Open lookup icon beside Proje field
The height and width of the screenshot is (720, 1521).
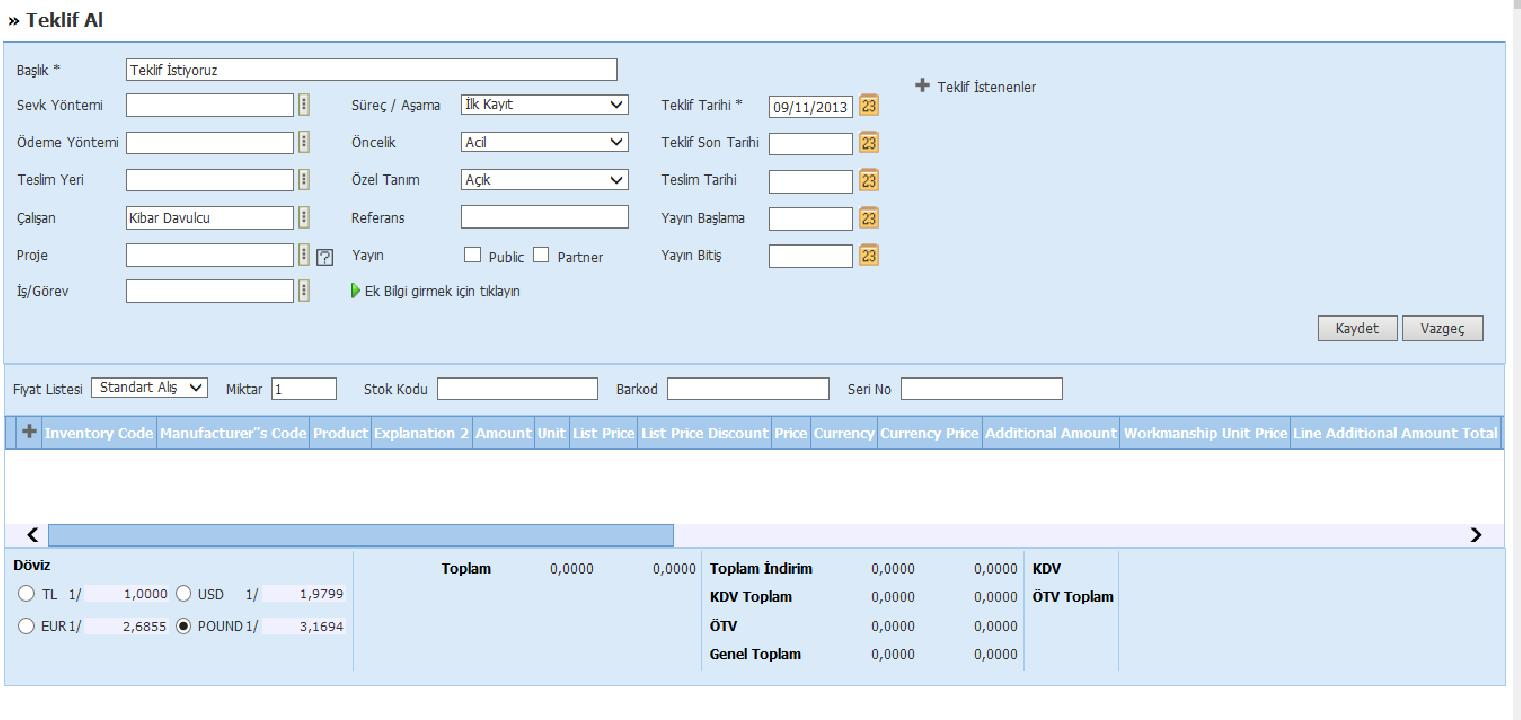coord(304,256)
